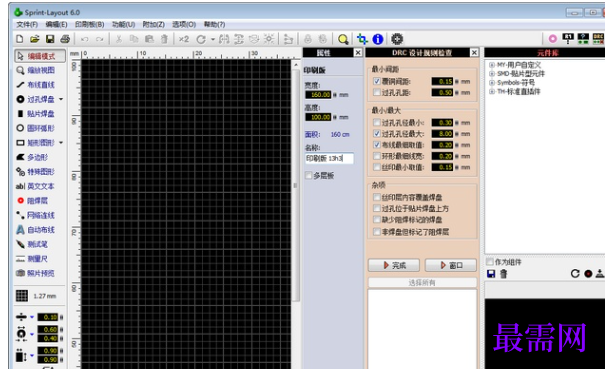
Task: Open the pad size dropdown by 0.60
Action: coord(32,334)
